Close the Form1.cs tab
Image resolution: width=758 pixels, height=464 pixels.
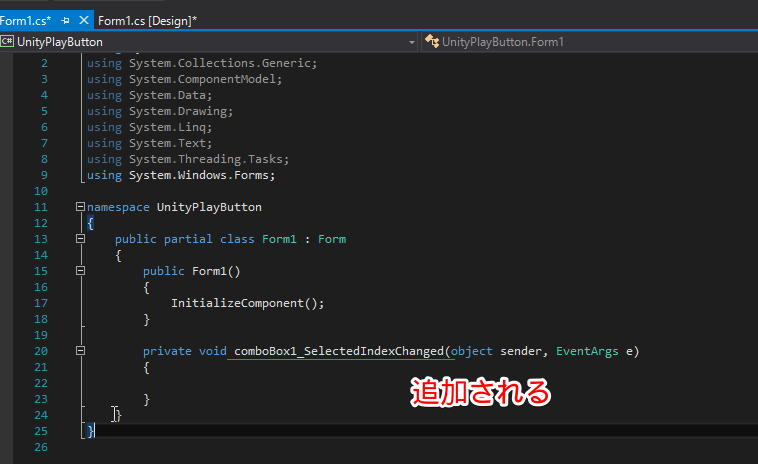84,20
